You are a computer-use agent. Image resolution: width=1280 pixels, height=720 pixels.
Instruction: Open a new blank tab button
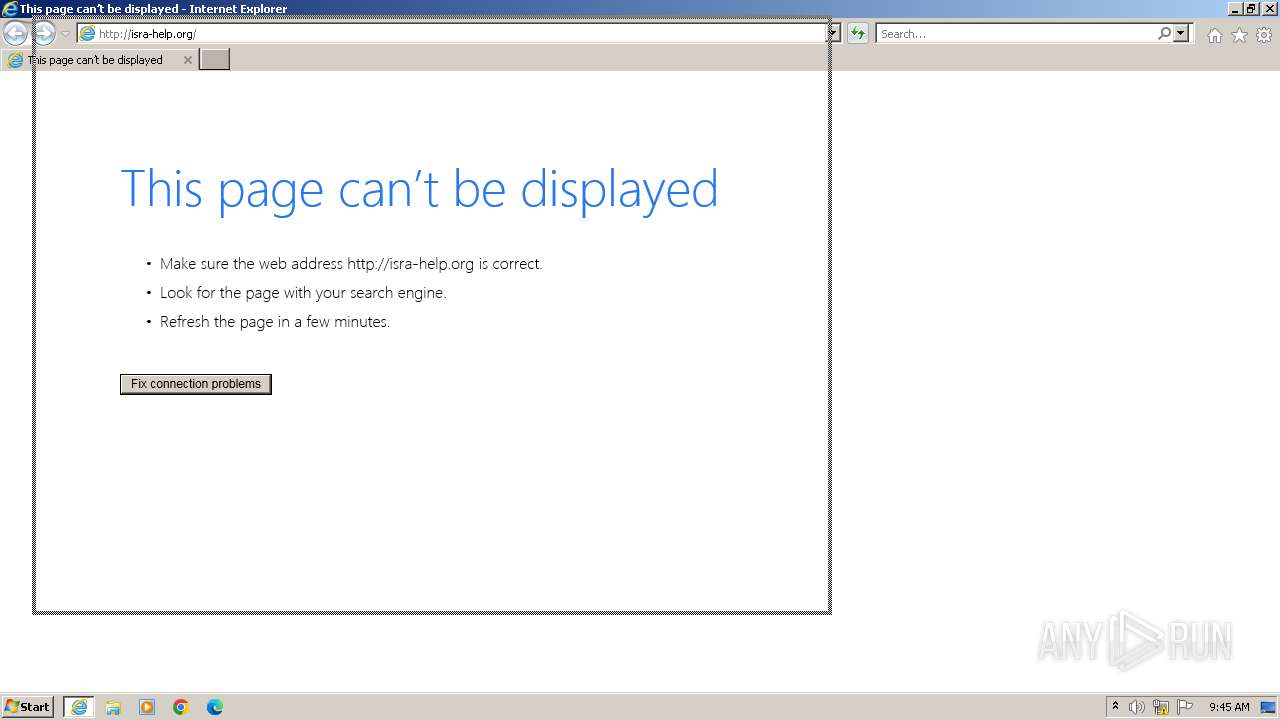point(214,60)
